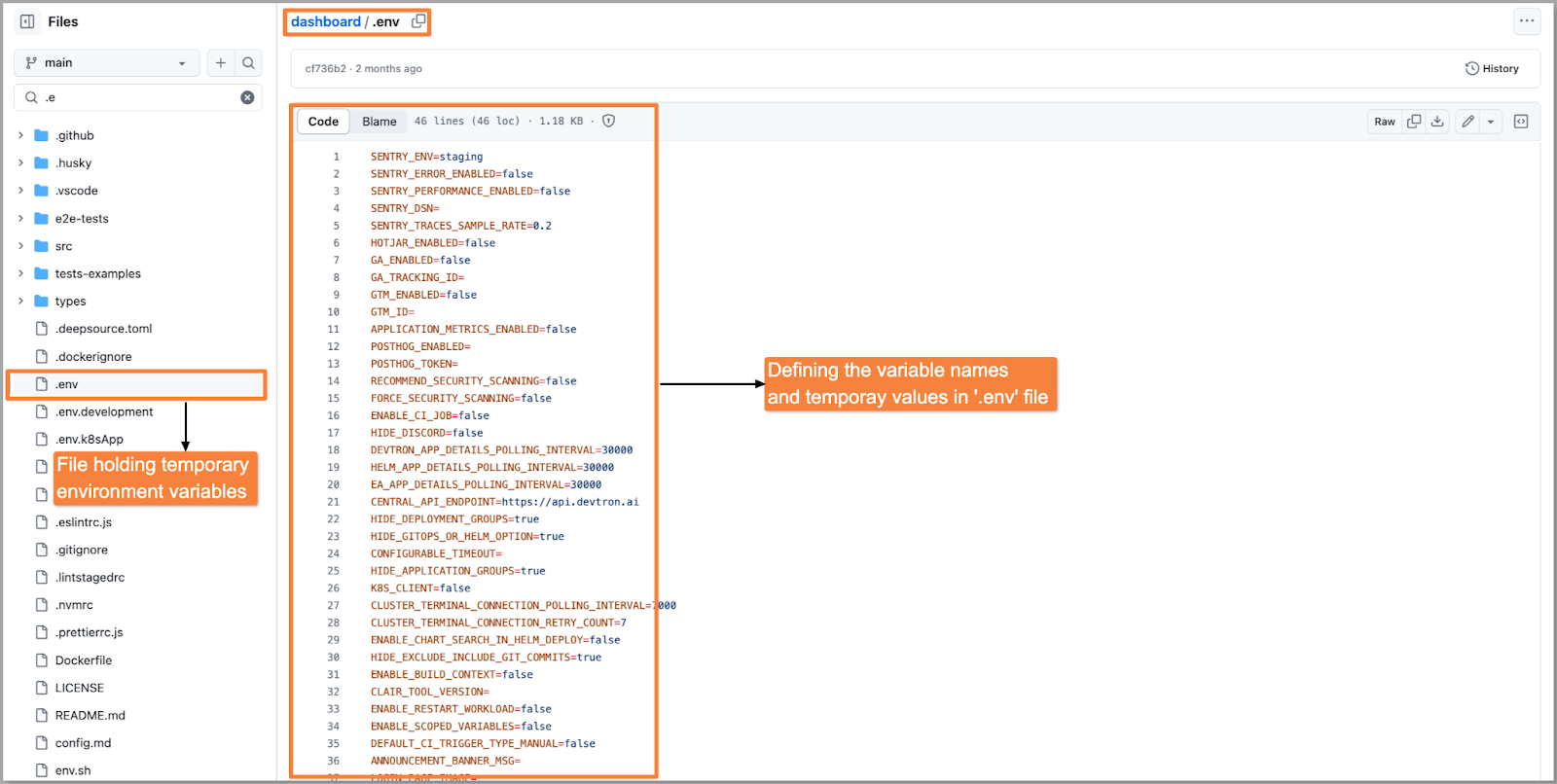1557x784 pixels.
Task: Expand the .github folder
Action: (x=20, y=135)
